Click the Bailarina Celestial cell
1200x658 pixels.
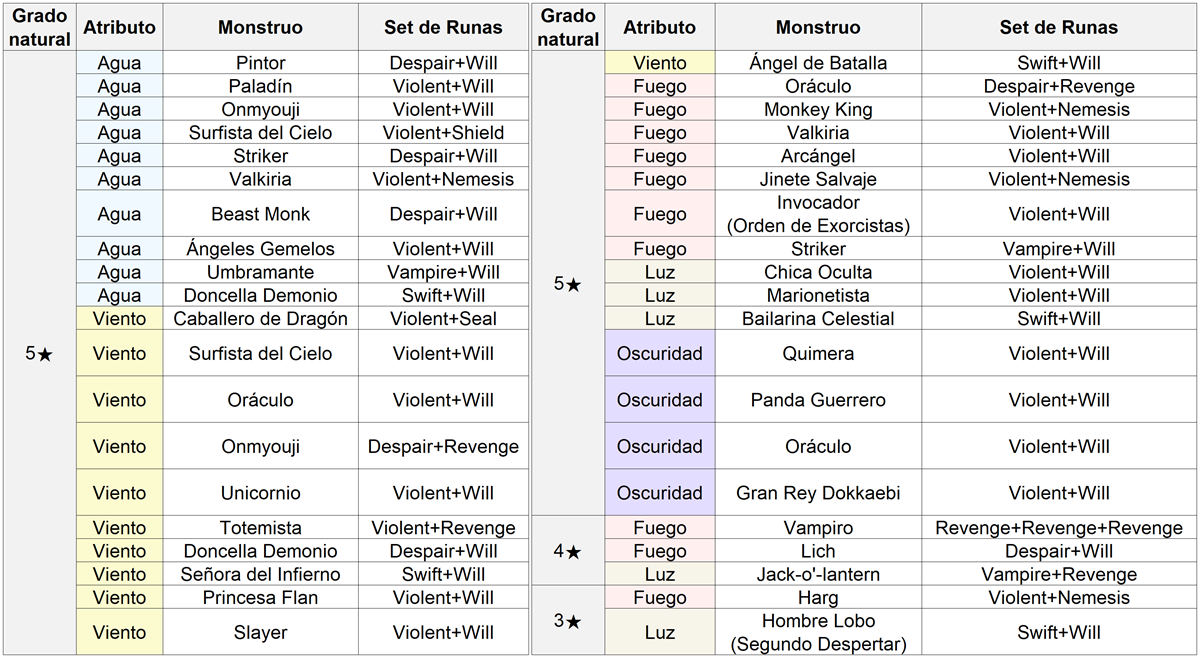[818, 319]
